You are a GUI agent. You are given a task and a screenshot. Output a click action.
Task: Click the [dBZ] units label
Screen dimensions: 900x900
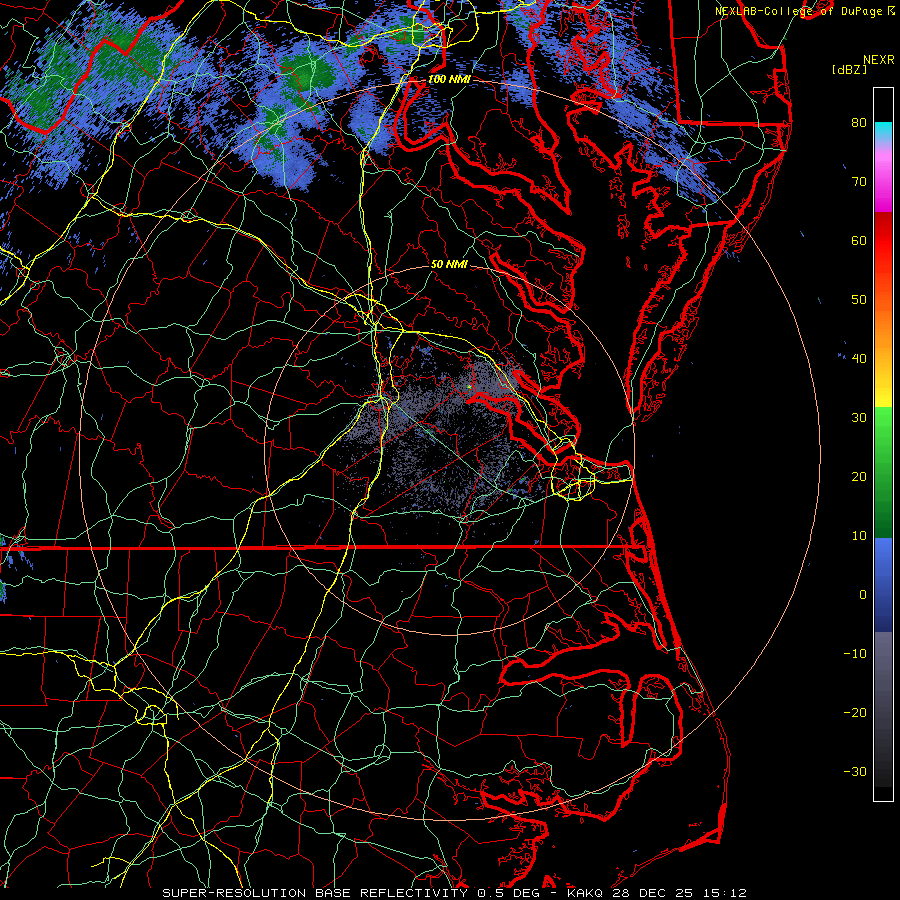(x=849, y=70)
